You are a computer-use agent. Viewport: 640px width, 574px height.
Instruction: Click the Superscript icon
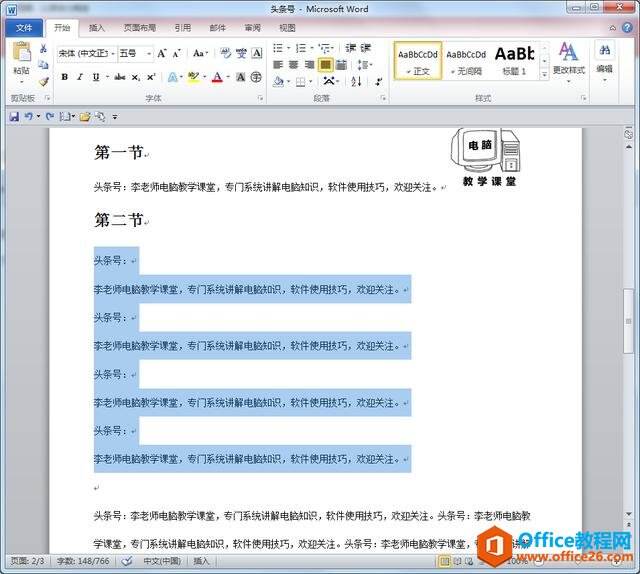[x=151, y=77]
